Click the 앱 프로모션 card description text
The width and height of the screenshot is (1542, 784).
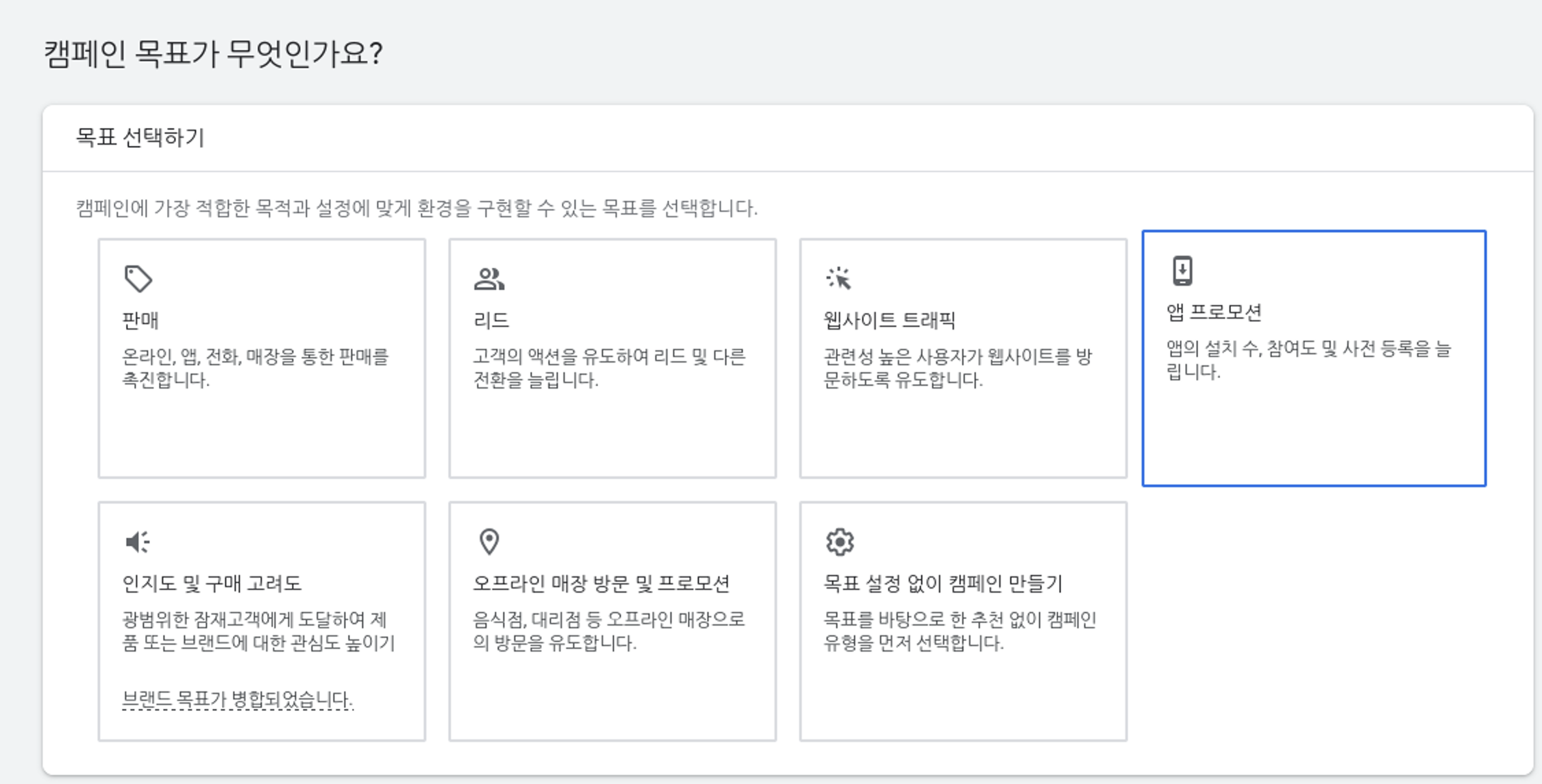pos(1308,360)
